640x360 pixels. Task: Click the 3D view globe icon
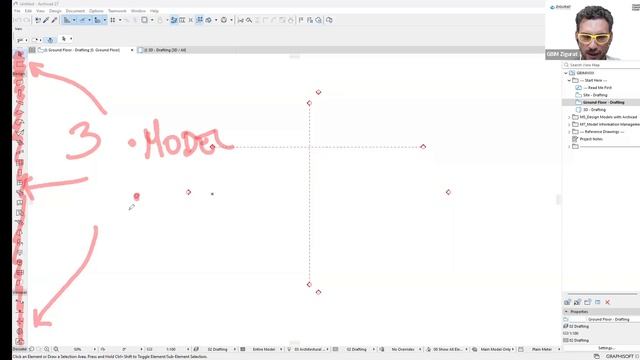(x=224, y=20)
